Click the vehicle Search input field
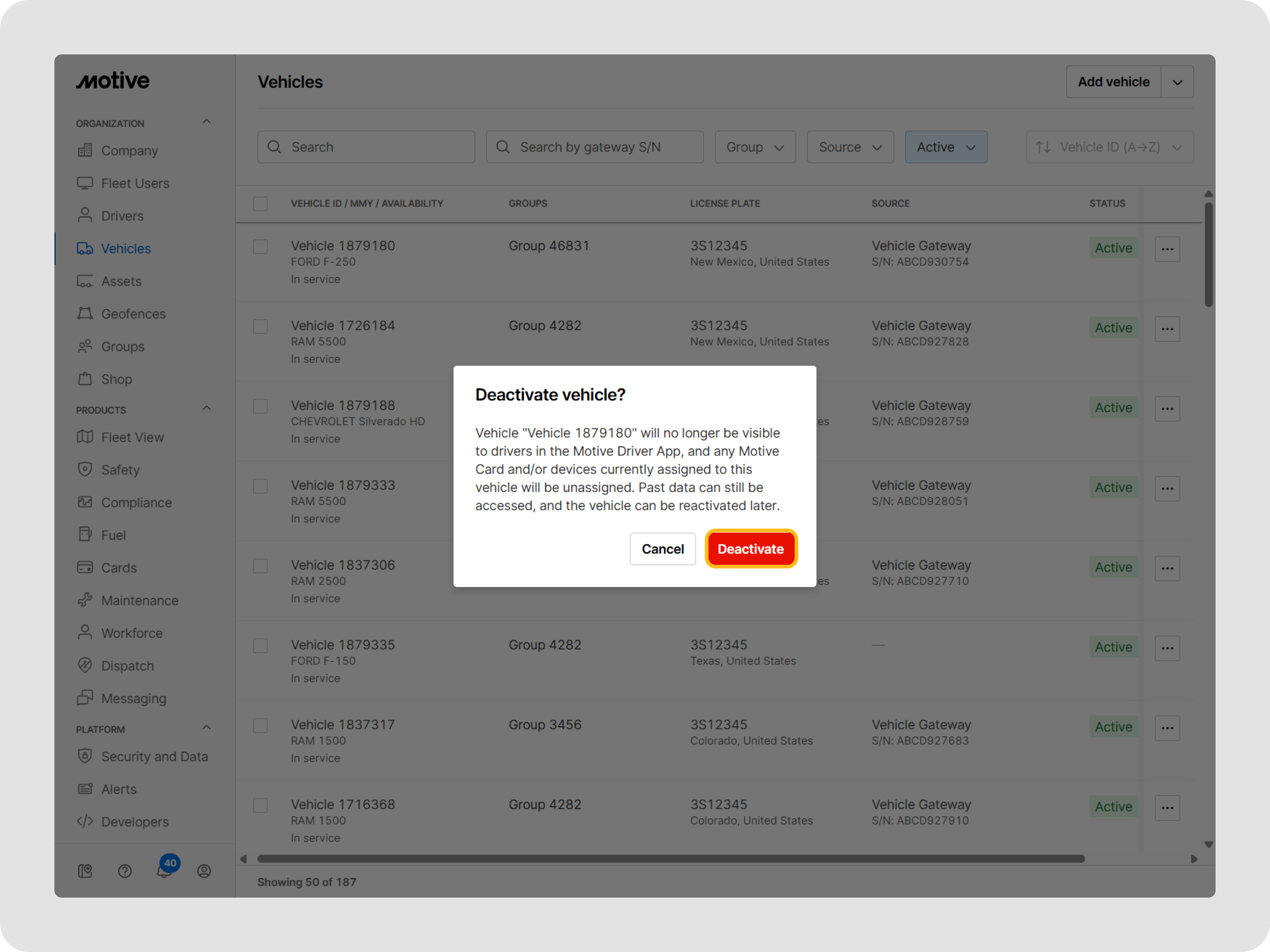Screen dimensions: 1270x952 [366, 147]
